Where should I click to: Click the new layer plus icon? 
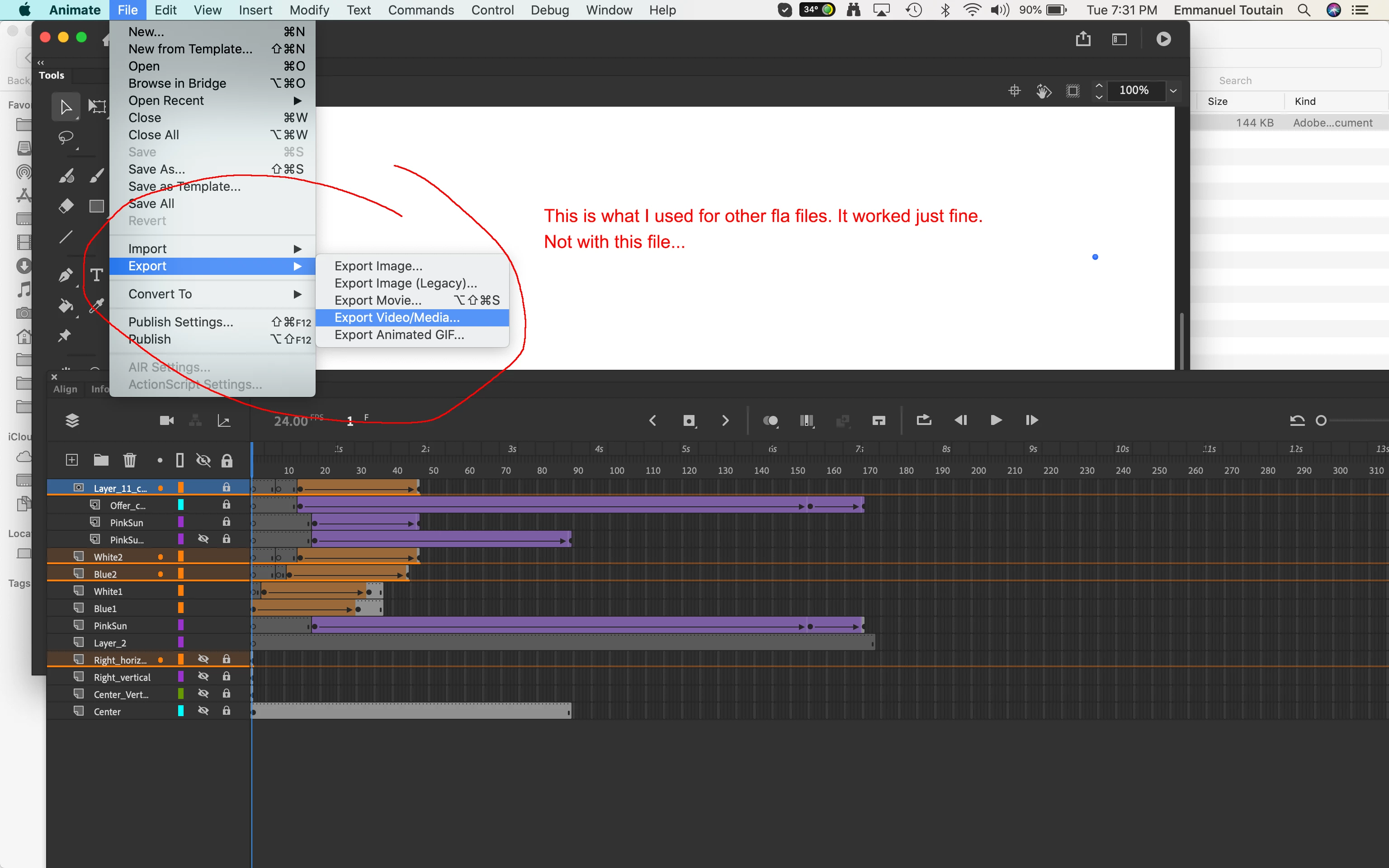coord(72,460)
